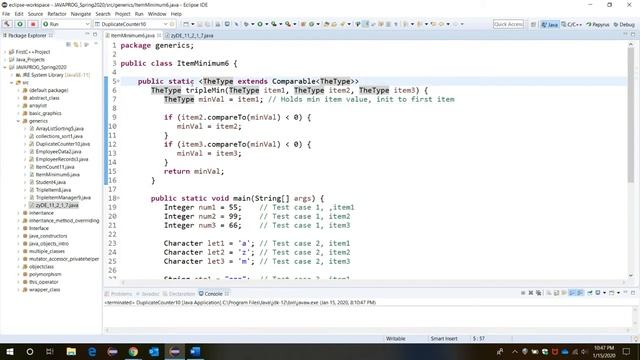Screen dimensions: 640x360
Task: Click the editor horizontal scrollbar
Action: click(372, 282)
